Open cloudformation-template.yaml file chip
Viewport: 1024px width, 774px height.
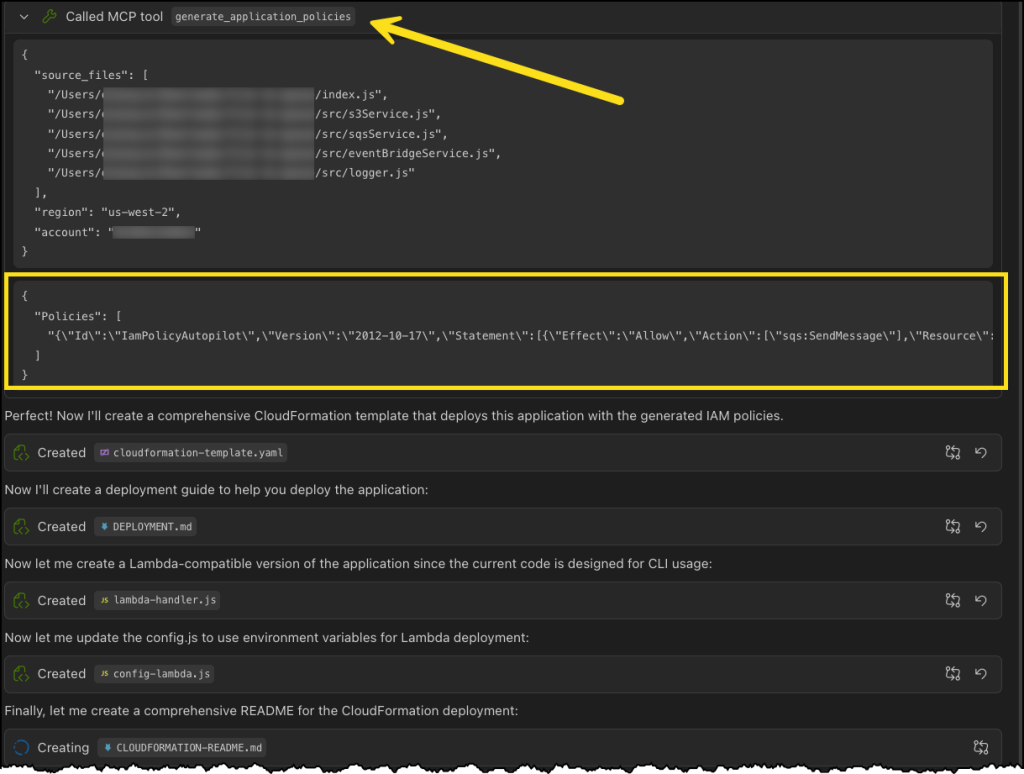(191, 453)
